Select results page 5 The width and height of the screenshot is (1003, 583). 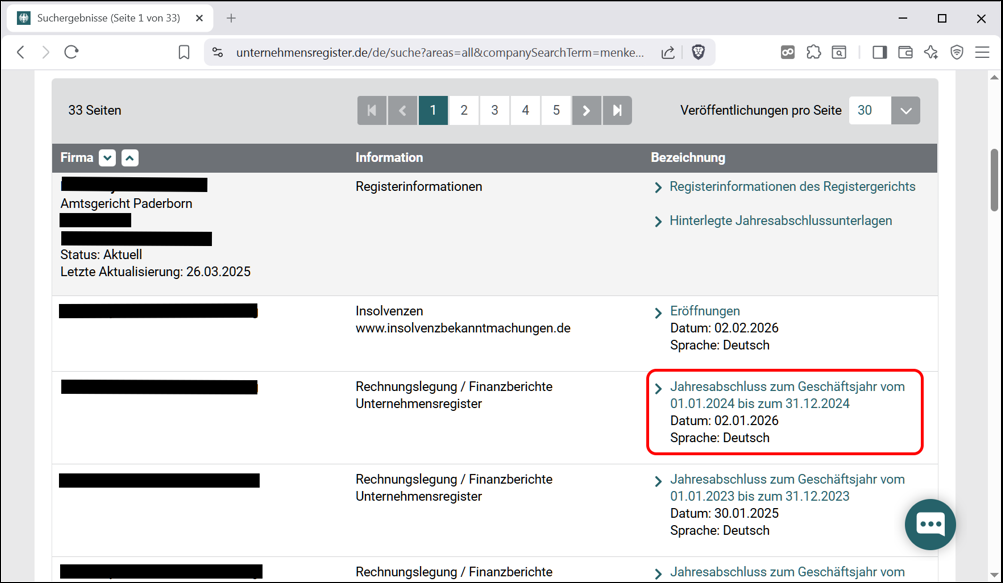556,111
